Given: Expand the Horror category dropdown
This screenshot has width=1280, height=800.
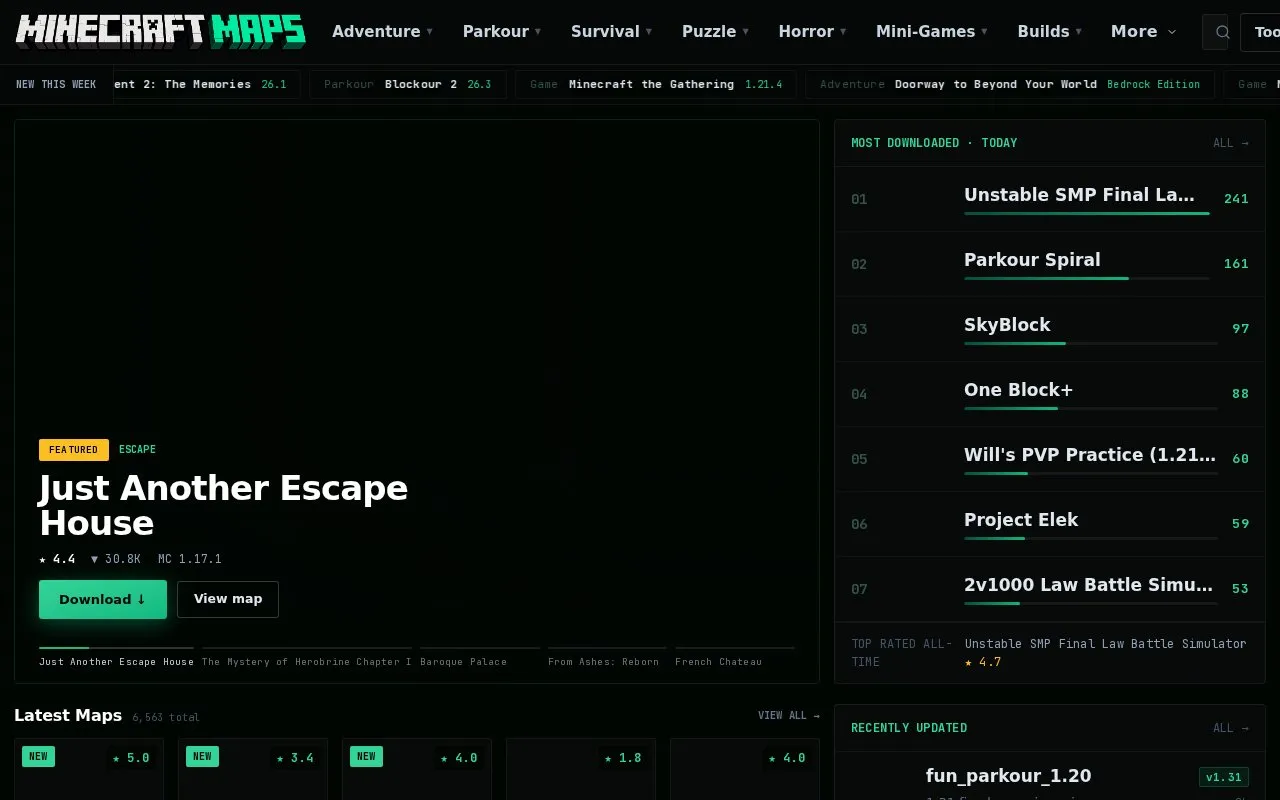Looking at the screenshot, I should (x=812, y=31).
